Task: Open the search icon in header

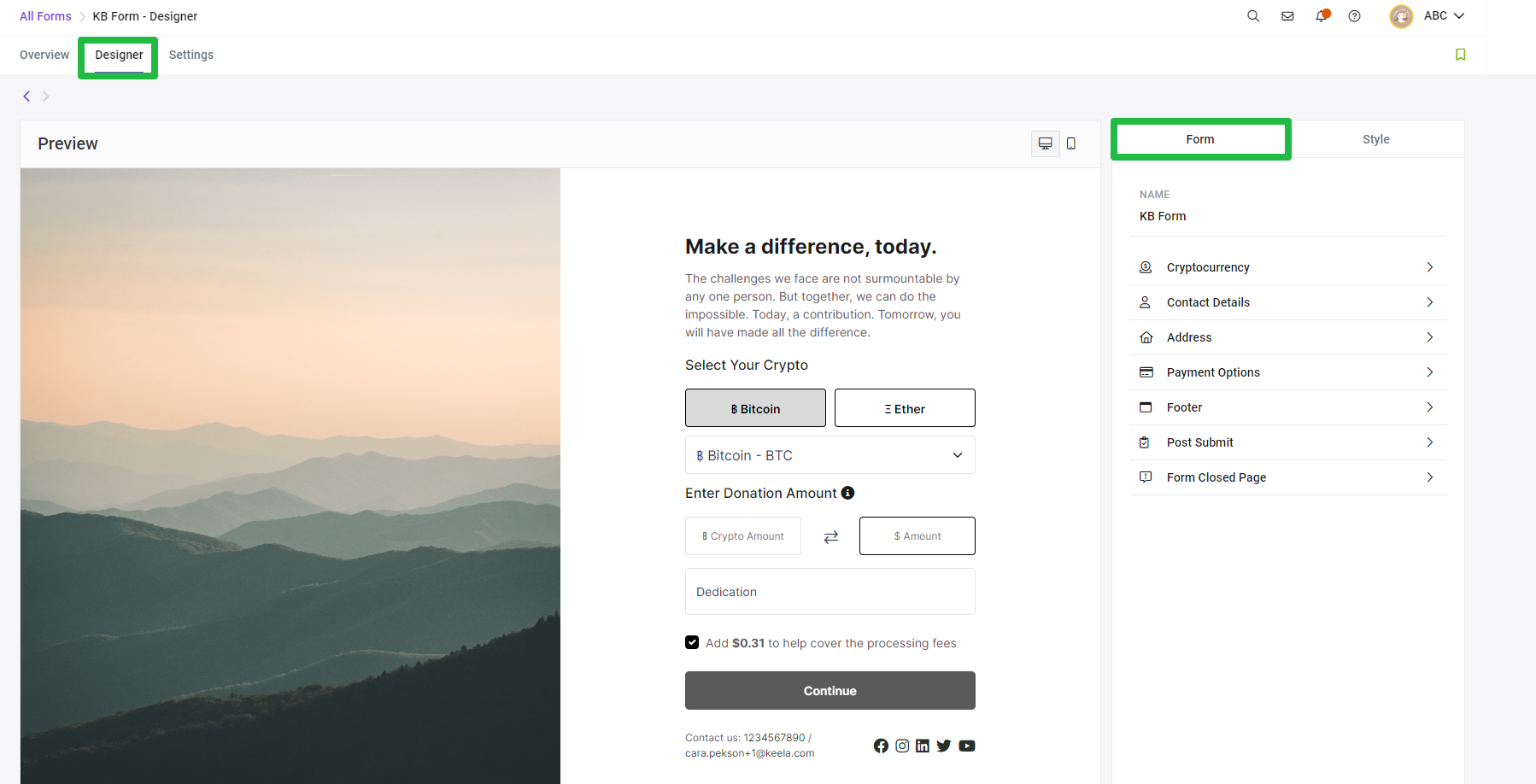Action: pos(1253,16)
